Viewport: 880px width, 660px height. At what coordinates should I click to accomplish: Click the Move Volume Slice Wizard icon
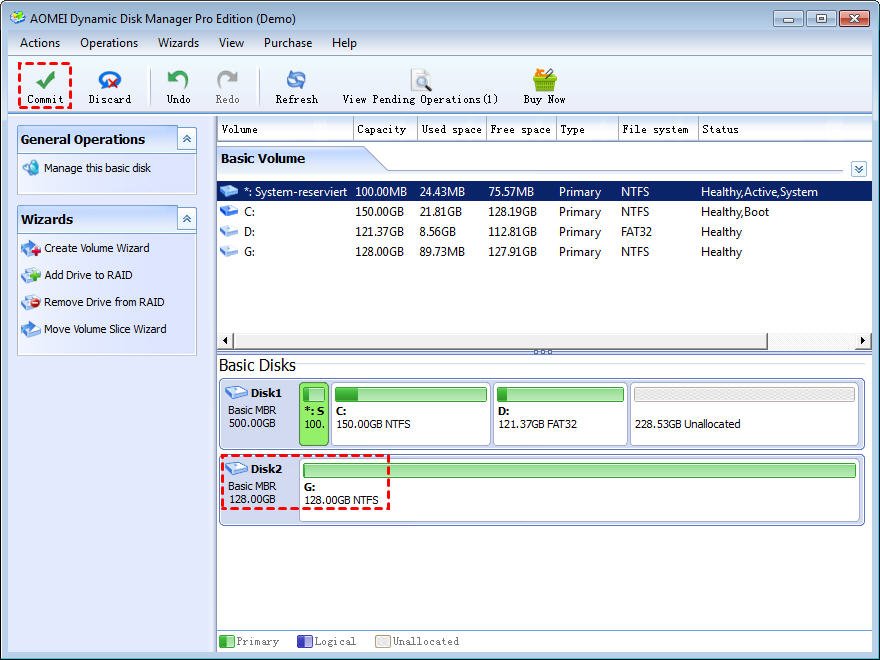[31, 329]
